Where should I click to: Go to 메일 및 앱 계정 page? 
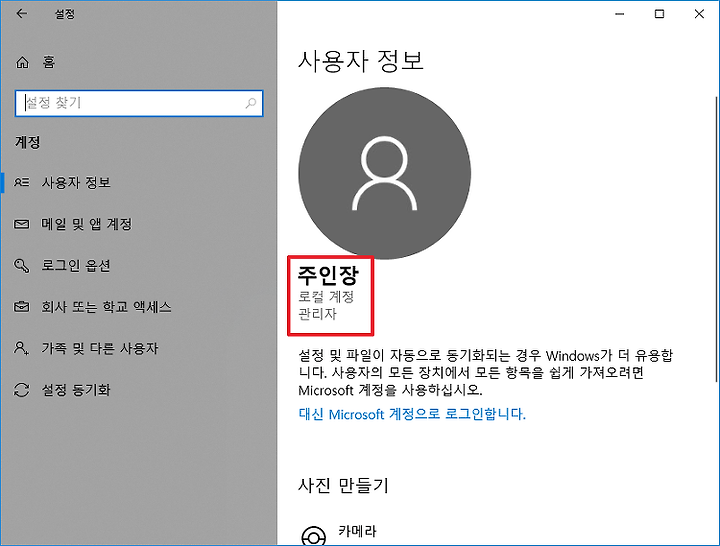pyautogui.click(x=86, y=224)
